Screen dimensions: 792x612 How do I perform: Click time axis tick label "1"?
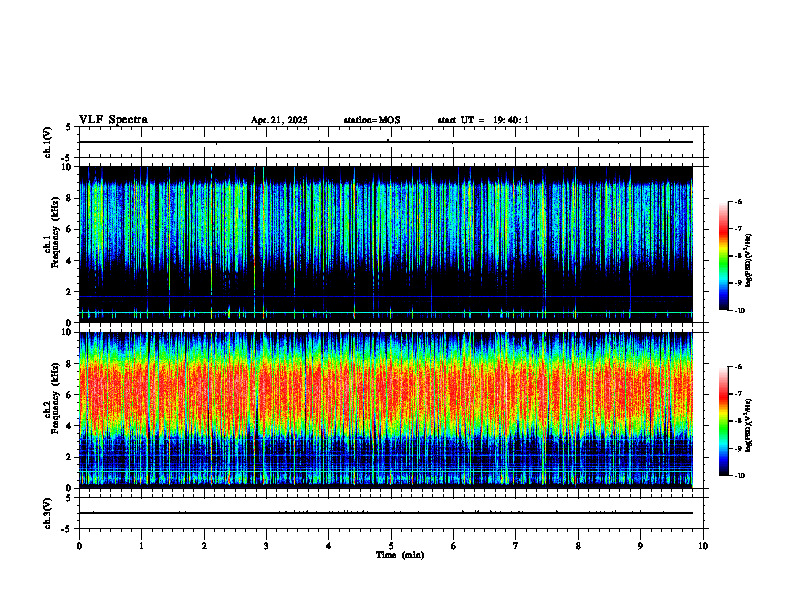tap(141, 546)
